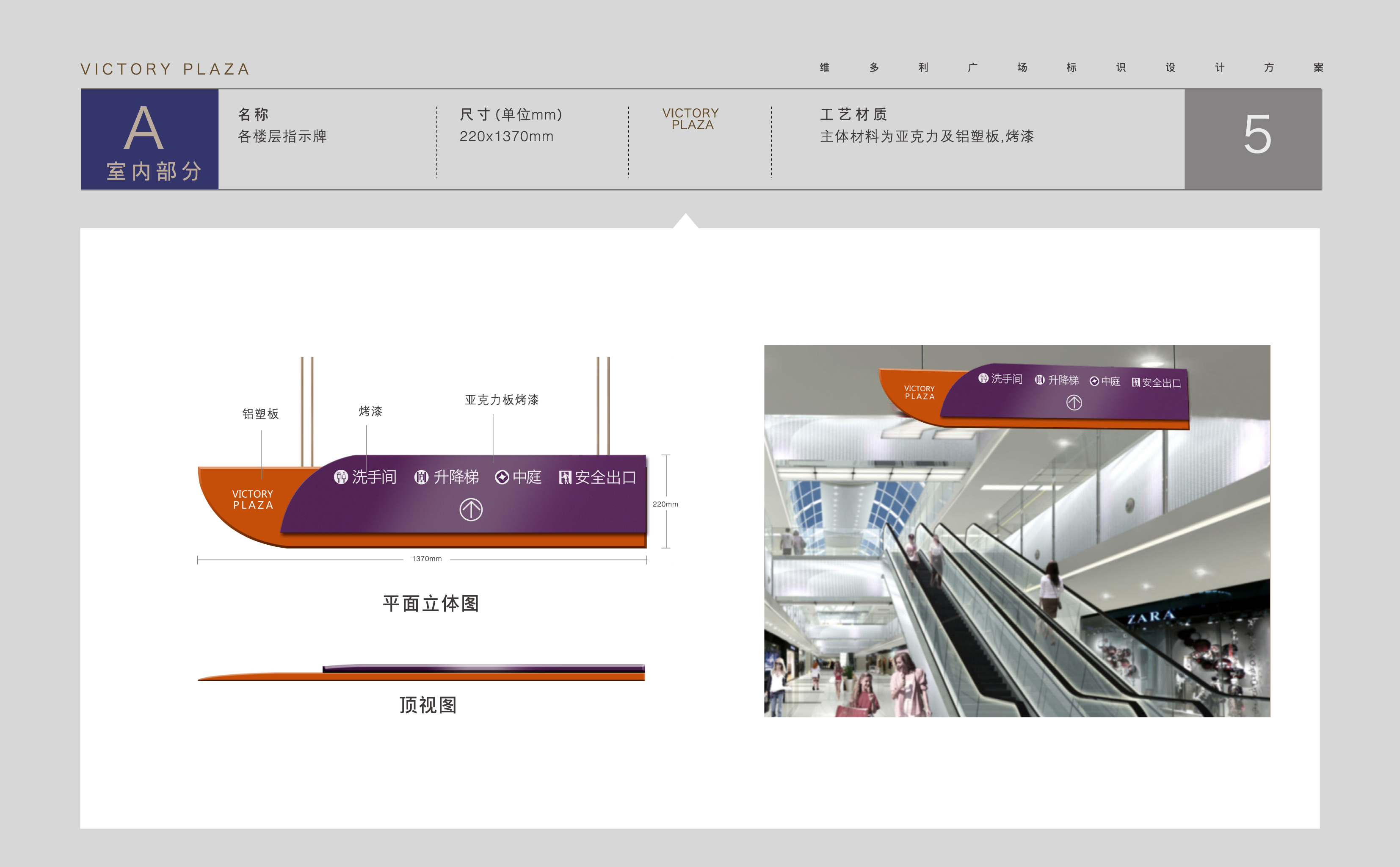Expand the 工艺材质 header section
The image size is (1400, 867).
854,115
